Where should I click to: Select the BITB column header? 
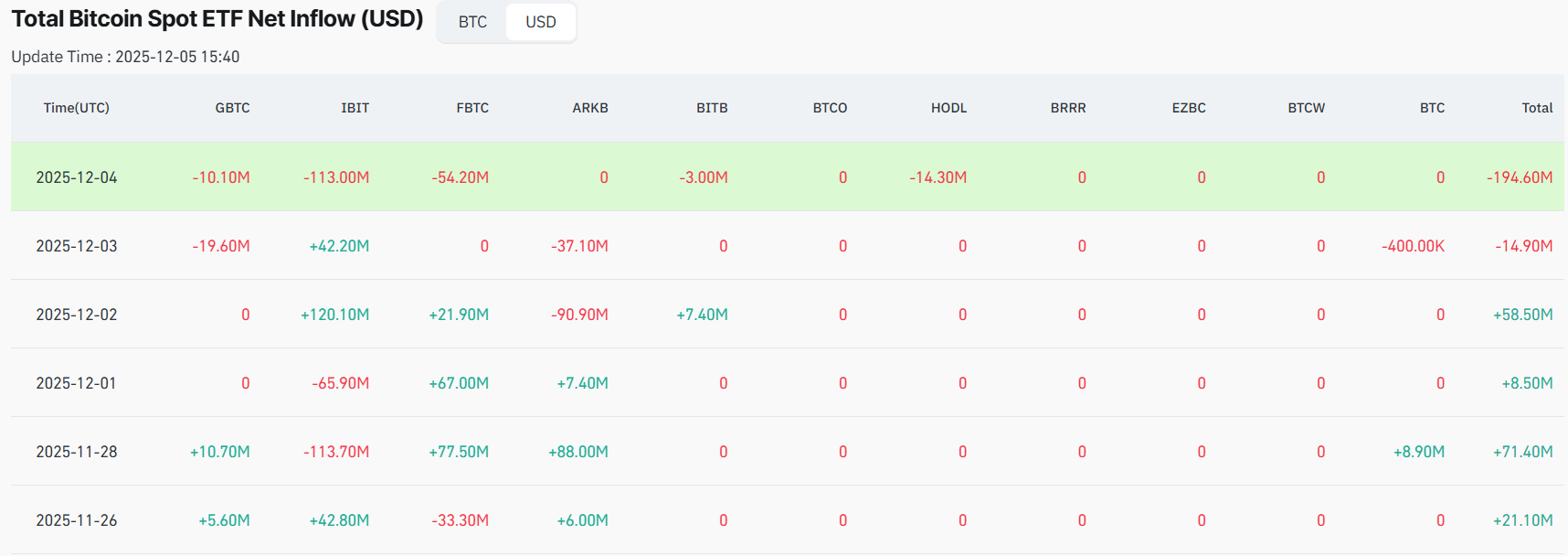pyautogui.click(x=711, y=107)
